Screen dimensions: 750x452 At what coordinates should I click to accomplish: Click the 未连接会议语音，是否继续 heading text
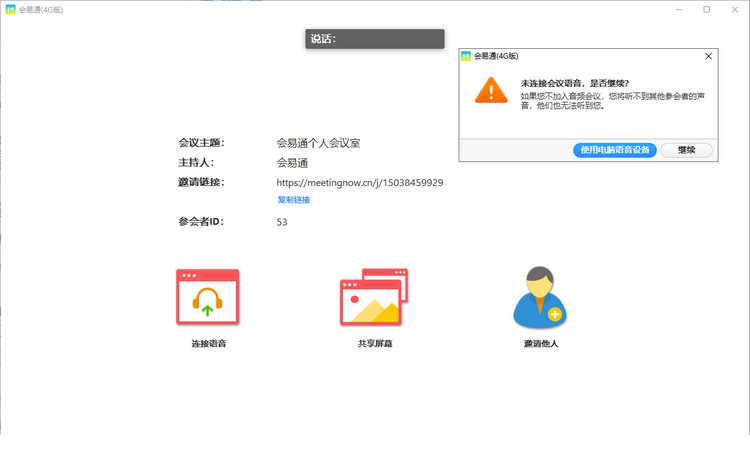[x=574, y=83]
